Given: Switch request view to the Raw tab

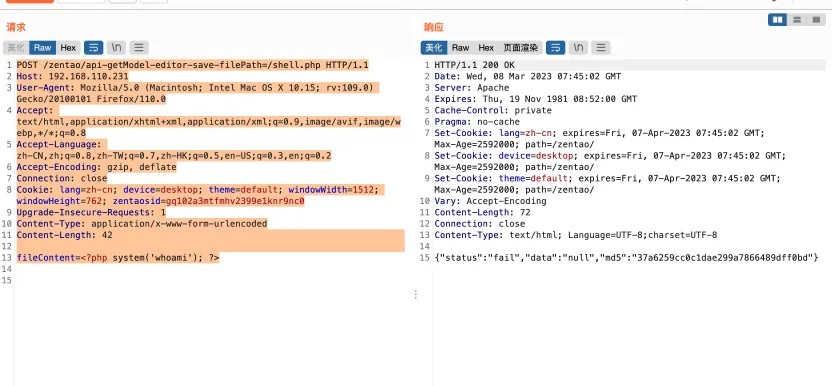Looking at the screenshot, I should click(x=42, y=48).
